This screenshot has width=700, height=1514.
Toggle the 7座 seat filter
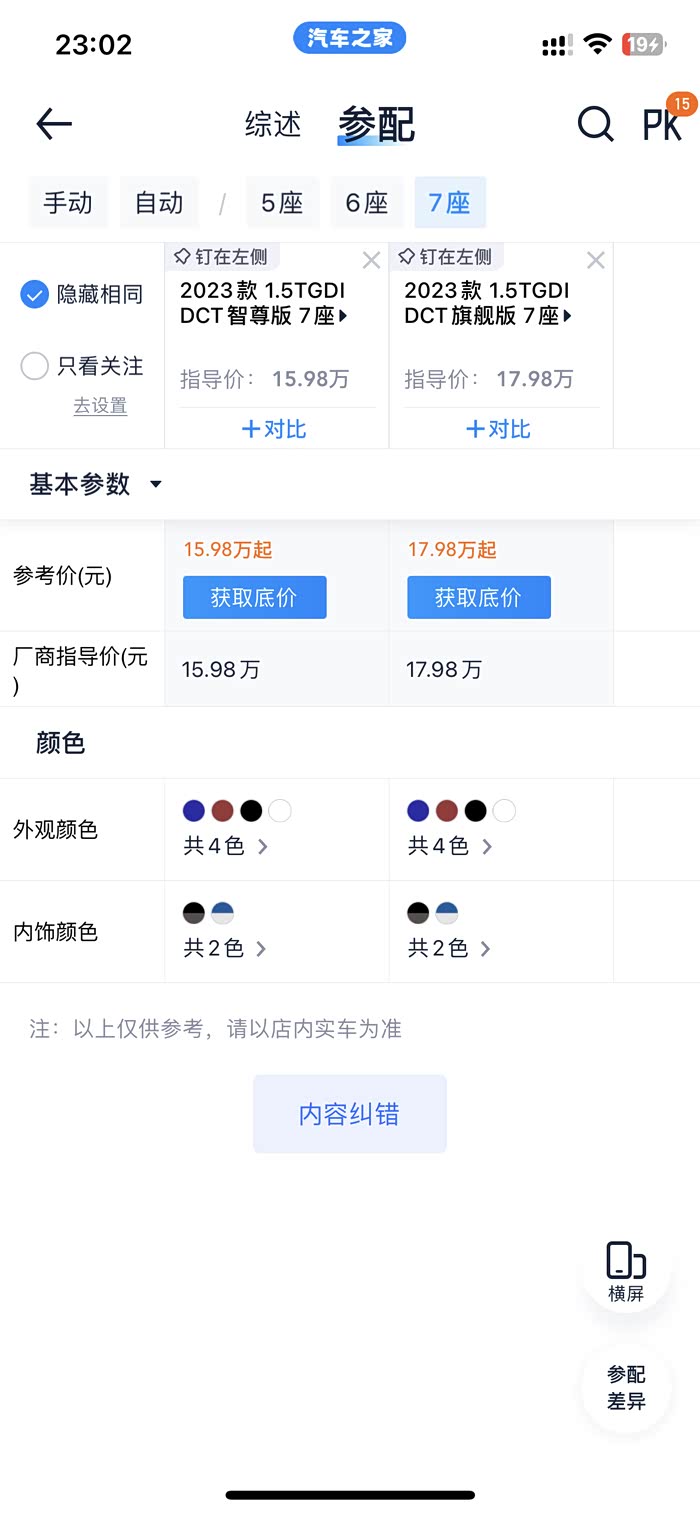(x=450, y=203)
